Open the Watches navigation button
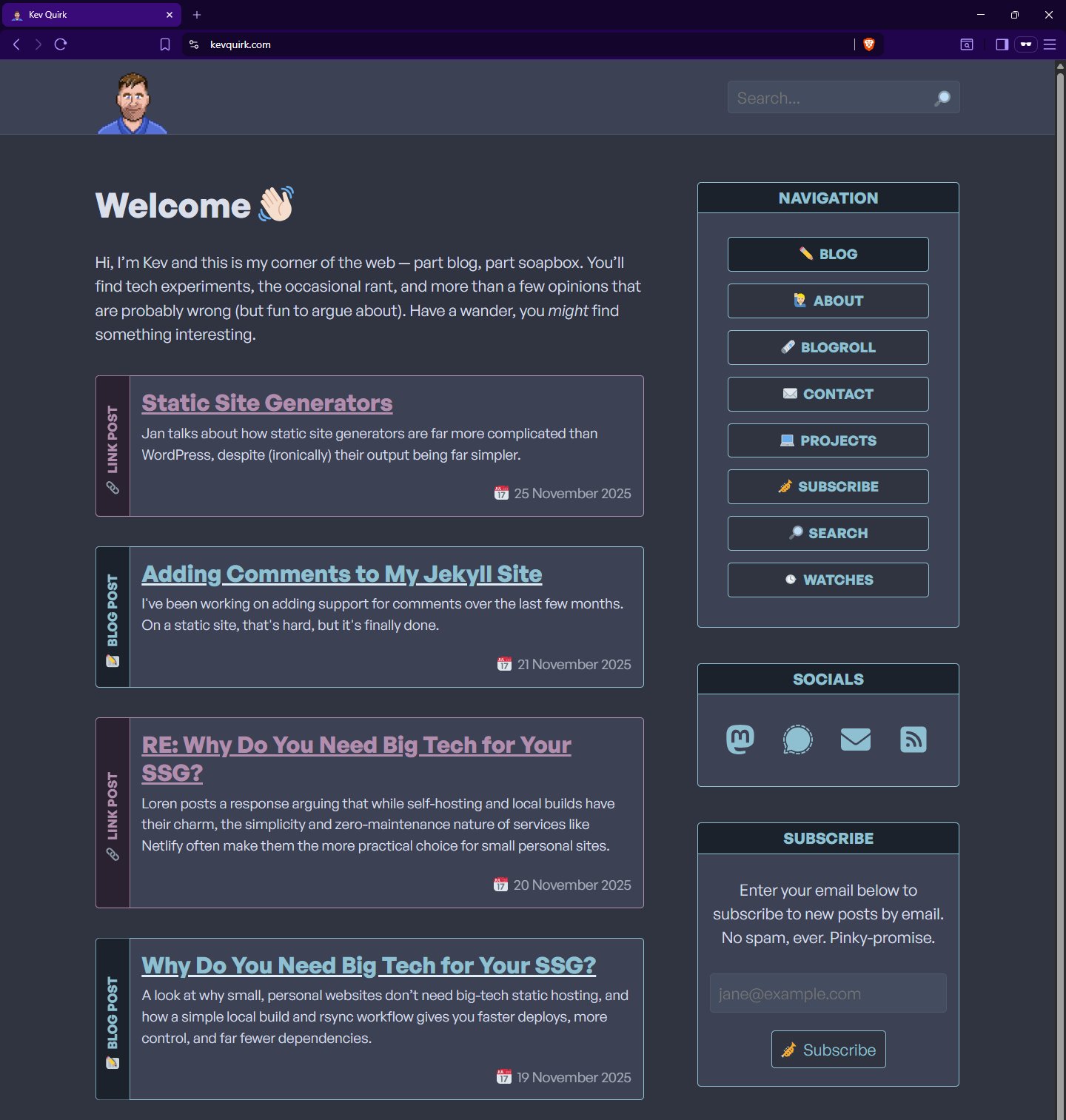 coord(828,580)
